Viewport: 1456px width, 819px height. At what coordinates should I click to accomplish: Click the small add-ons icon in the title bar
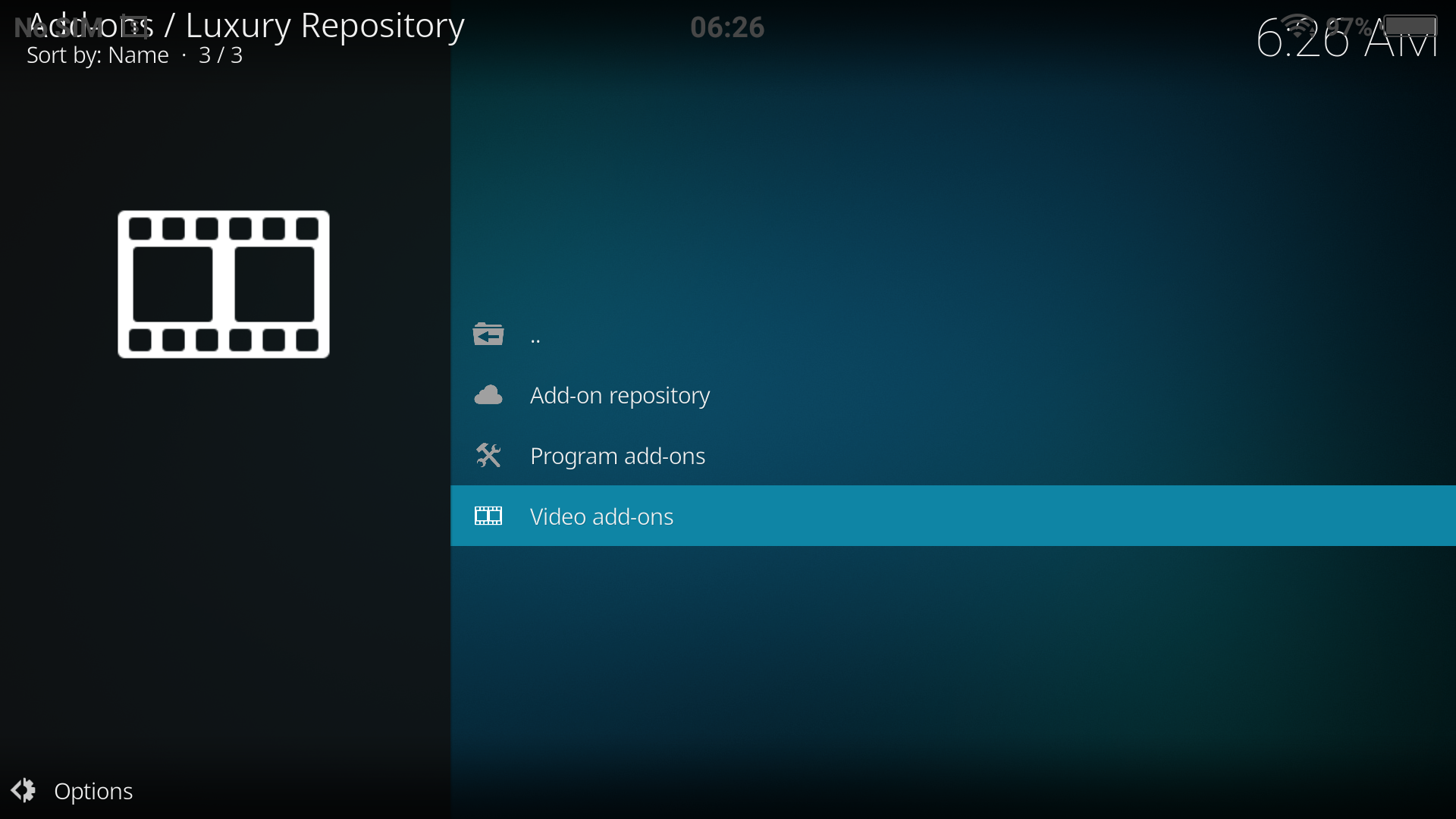point(133,27)
